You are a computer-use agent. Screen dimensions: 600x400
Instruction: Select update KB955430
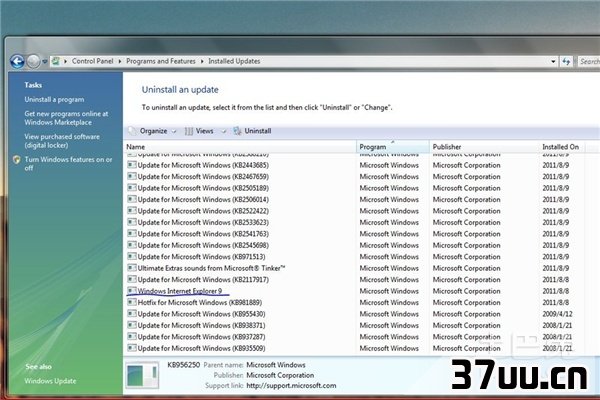click(x=201, y=314)
